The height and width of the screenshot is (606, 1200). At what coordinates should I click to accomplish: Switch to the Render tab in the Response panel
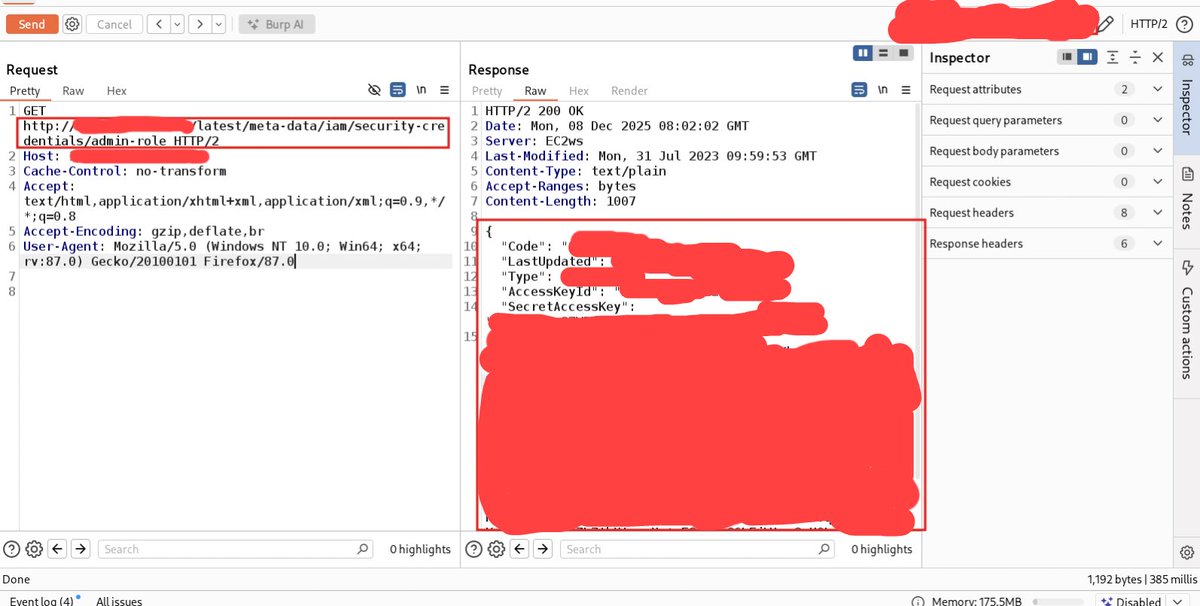[x=629, y=90]
